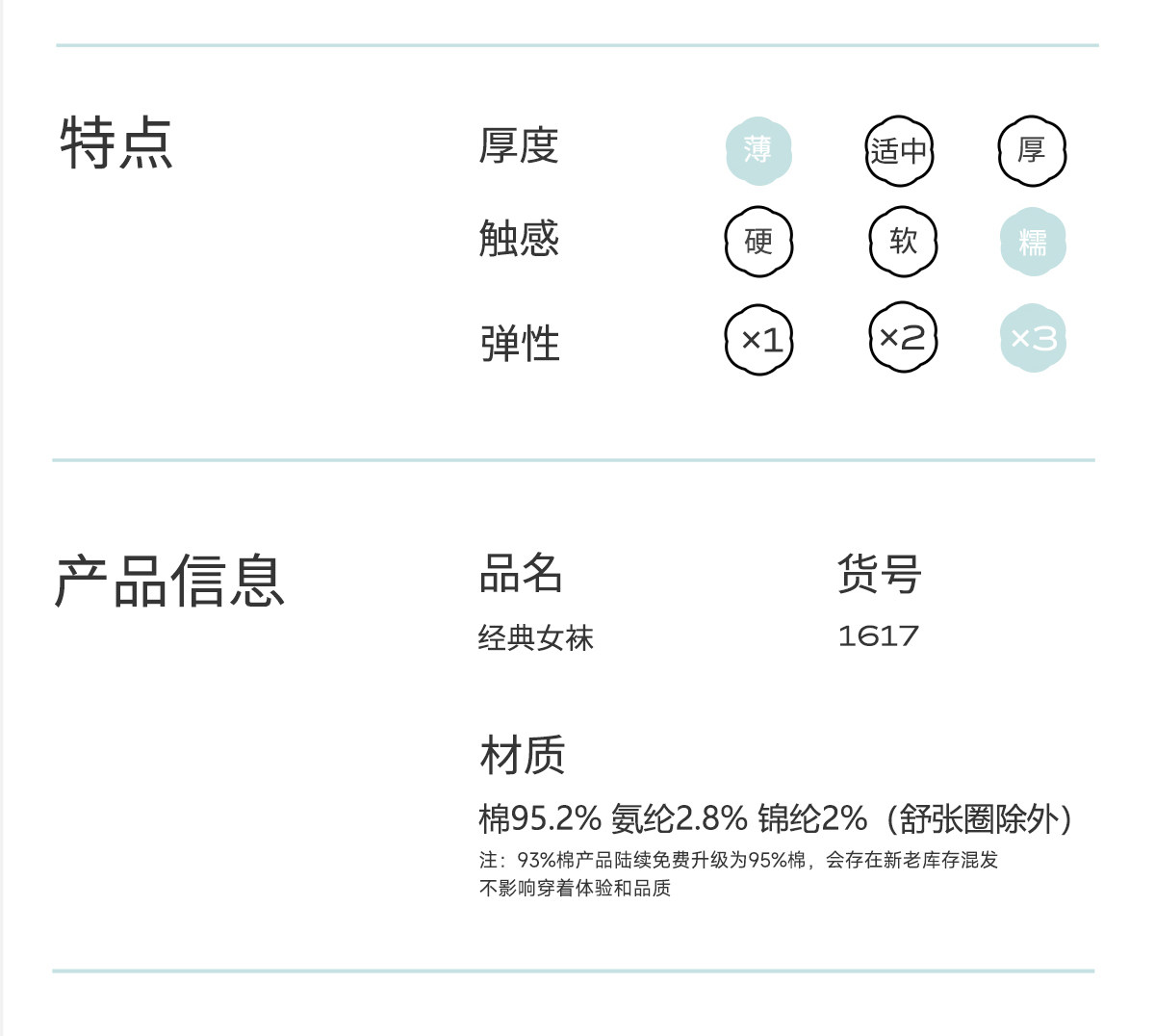Screen dimensions: 1155x1036
Task: Select the 硬 touch badge
Action: point(758,242)
